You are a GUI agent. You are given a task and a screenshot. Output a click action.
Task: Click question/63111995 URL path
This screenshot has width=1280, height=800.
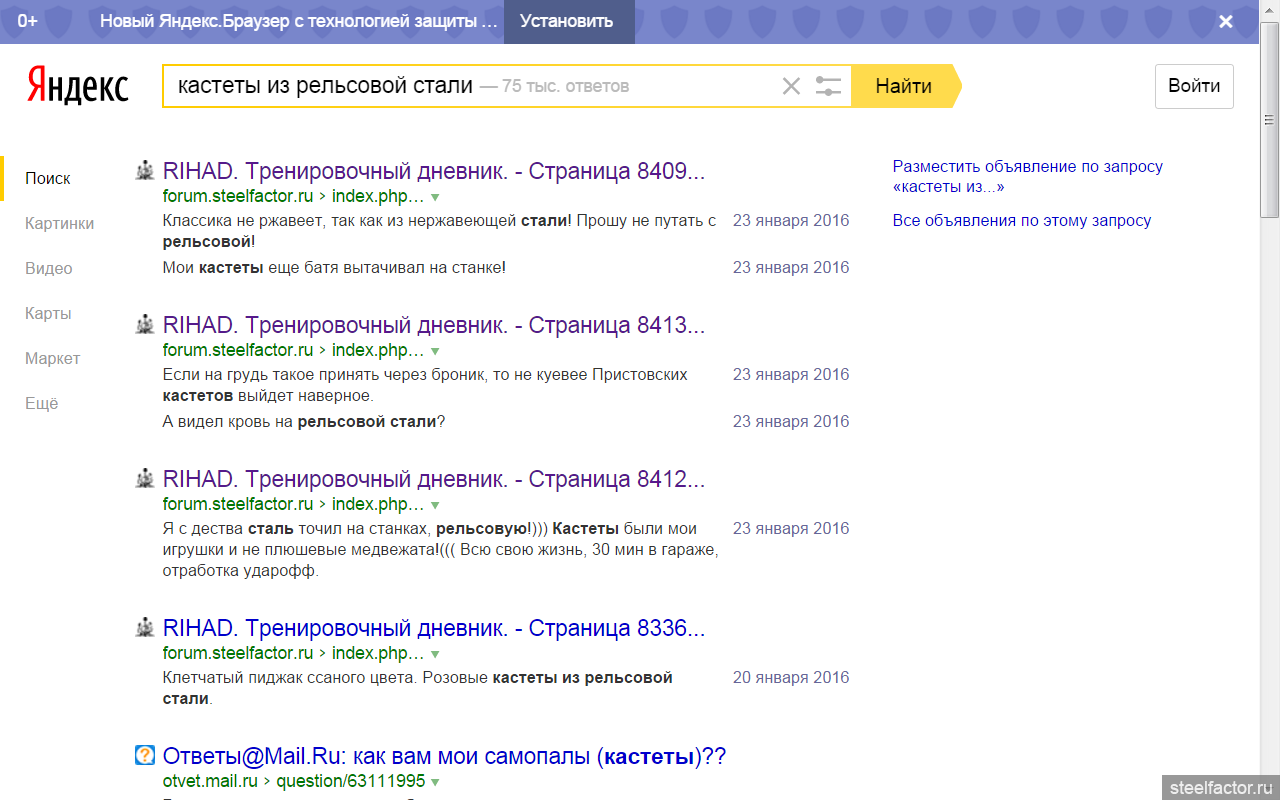[351, 781]
